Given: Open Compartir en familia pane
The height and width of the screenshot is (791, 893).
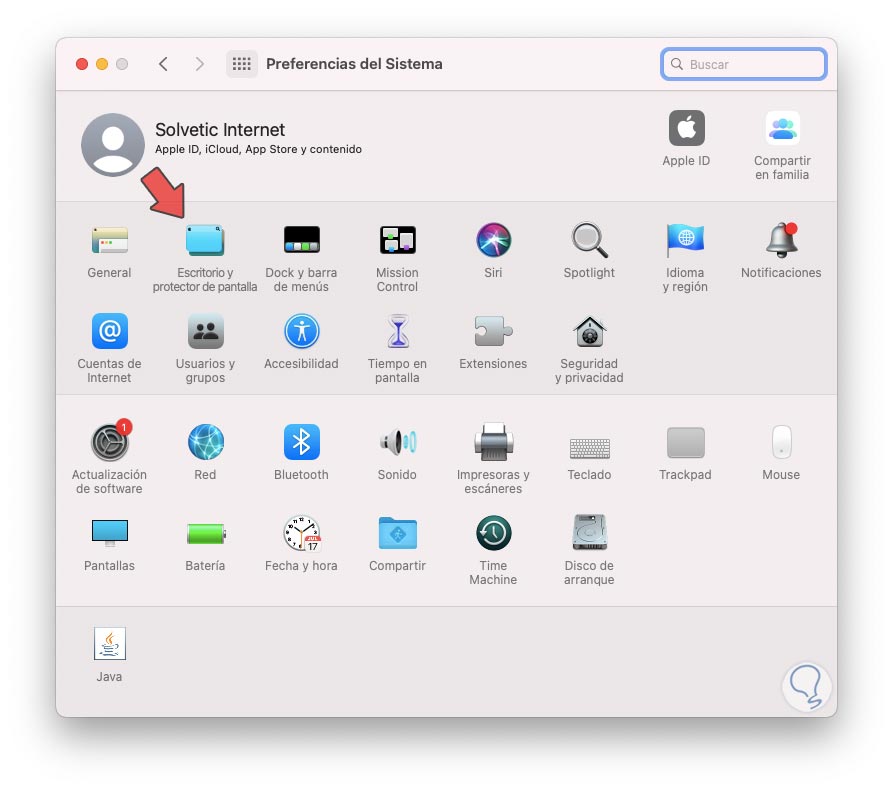Looking at the screenshot, I should pos(782,128).
